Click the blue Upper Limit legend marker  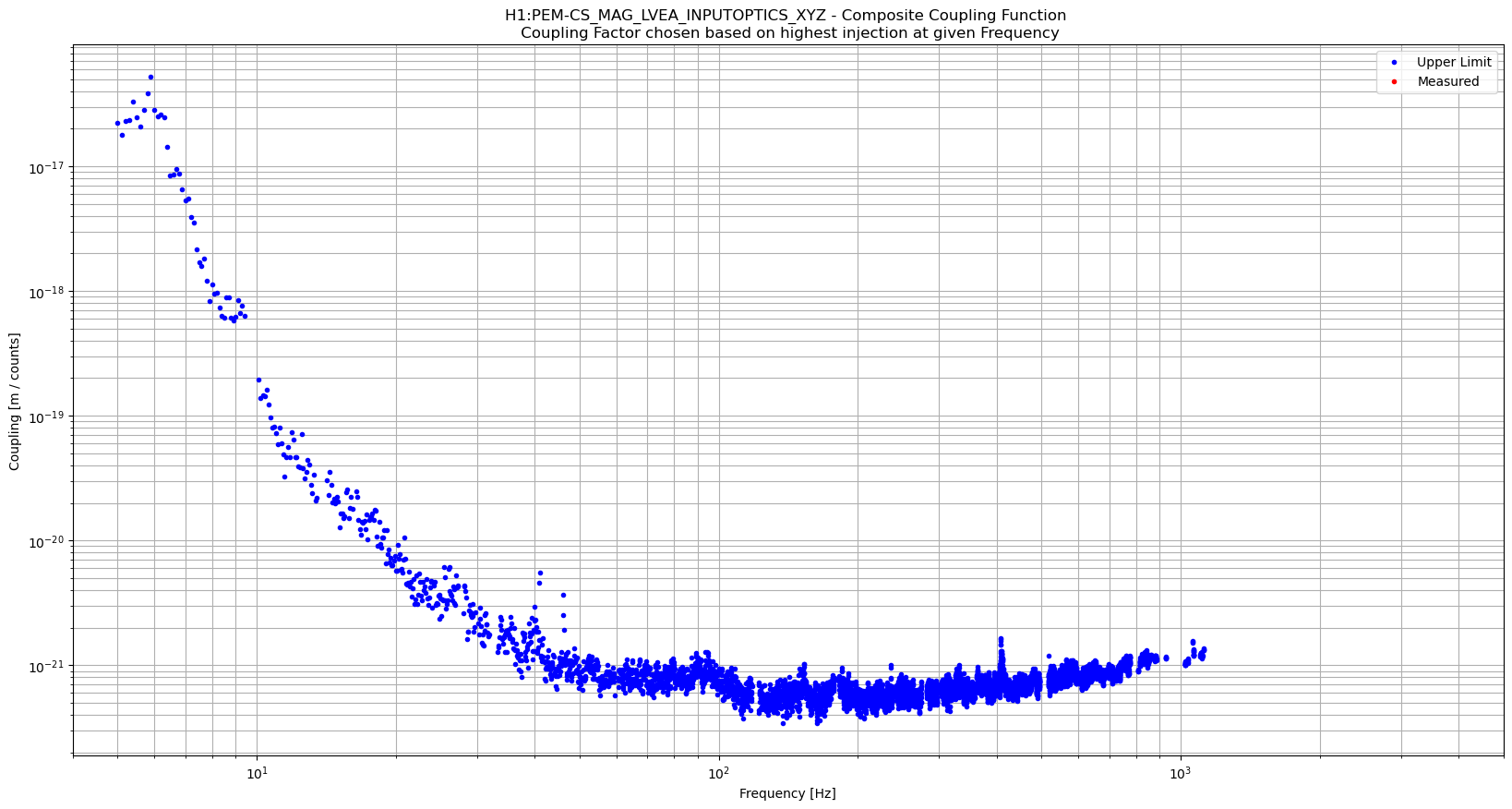pos(1394,63)
